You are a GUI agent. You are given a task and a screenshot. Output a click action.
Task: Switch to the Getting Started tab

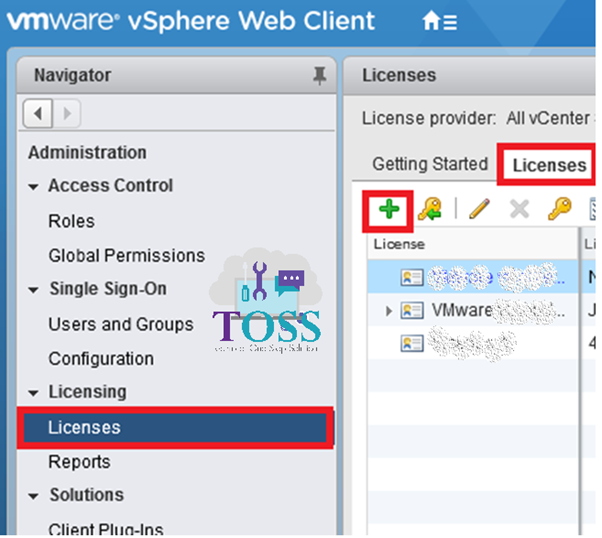coord(430,164)
